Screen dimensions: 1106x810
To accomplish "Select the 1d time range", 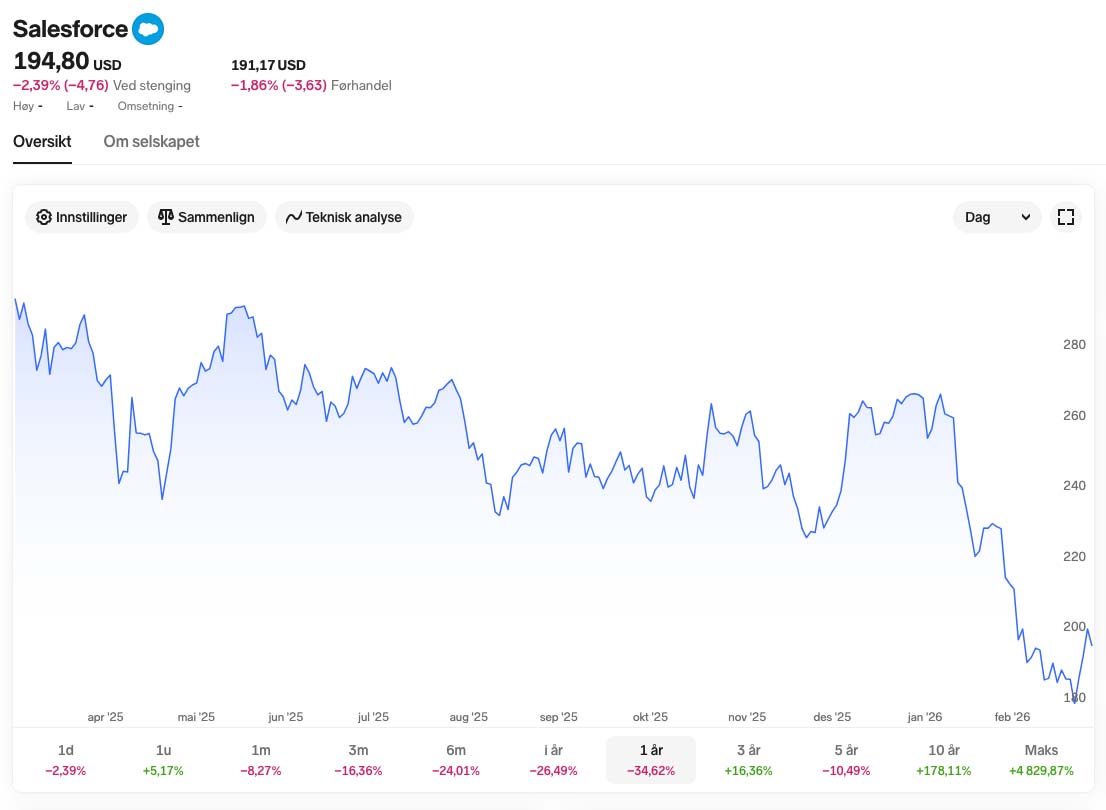I will [x=66, y=760].
